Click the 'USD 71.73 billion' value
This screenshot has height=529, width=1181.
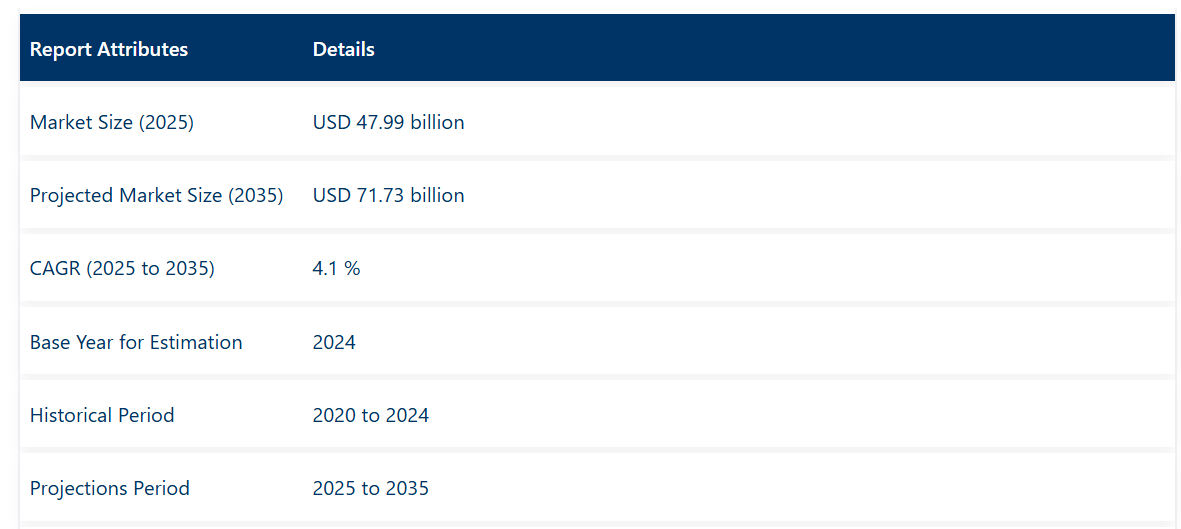(x=388, y=195)
